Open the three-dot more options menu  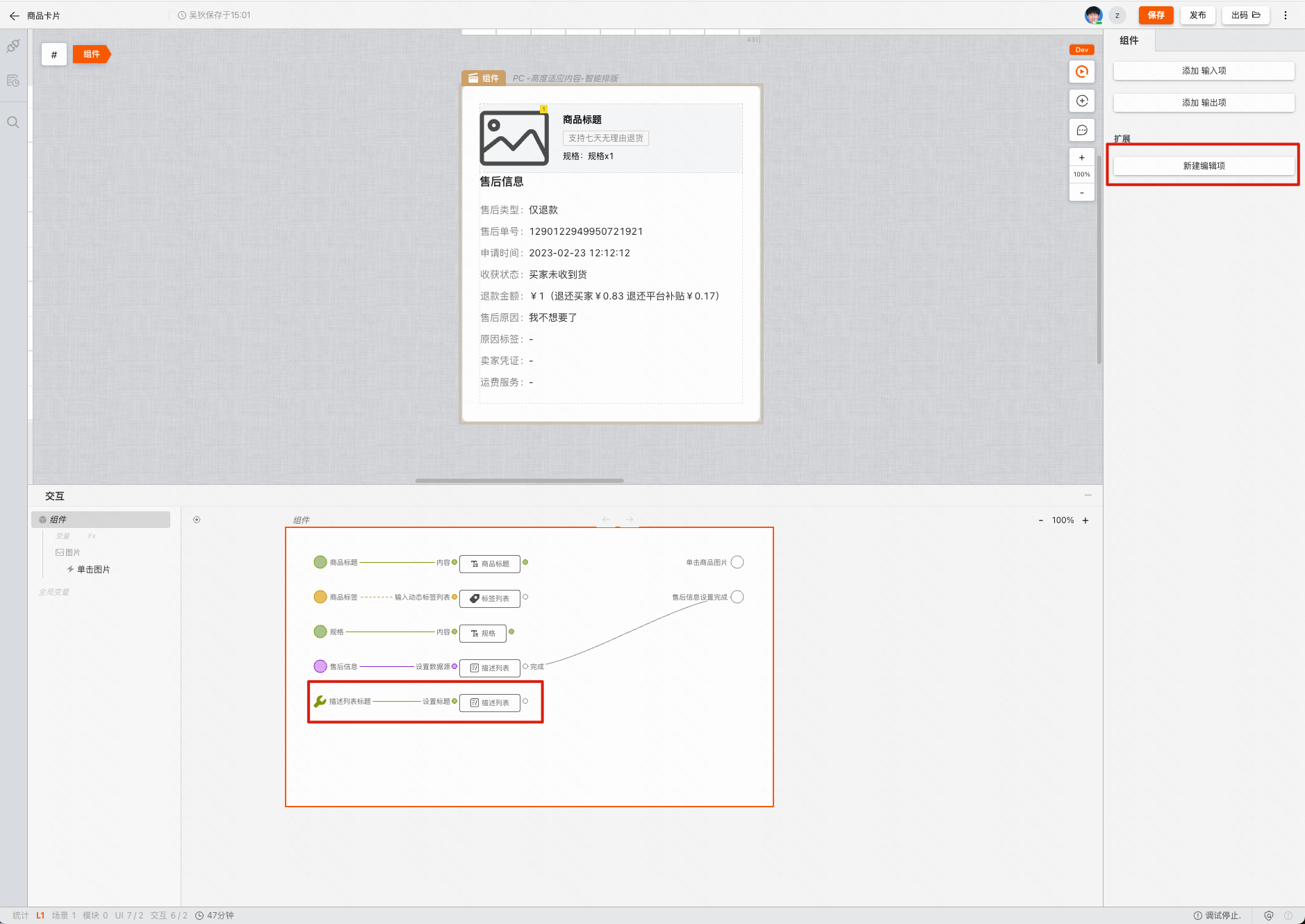(x=1286, y=15)
